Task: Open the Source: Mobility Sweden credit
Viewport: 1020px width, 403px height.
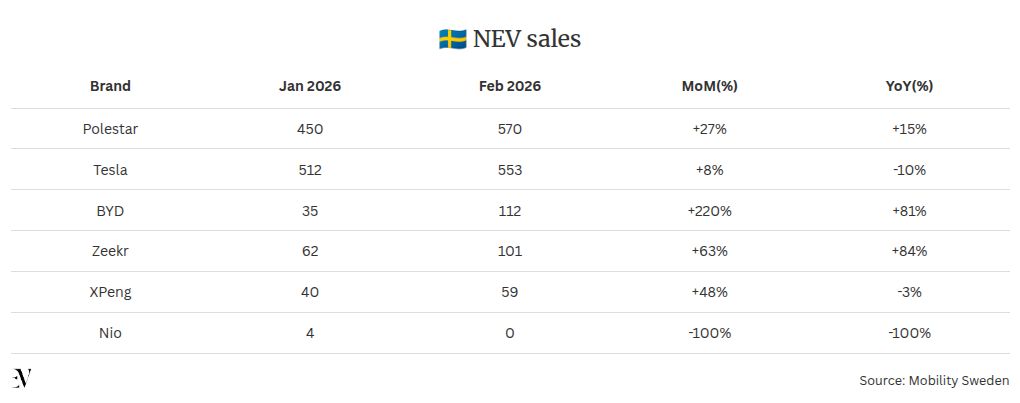Action: click(x=934, y=381)
